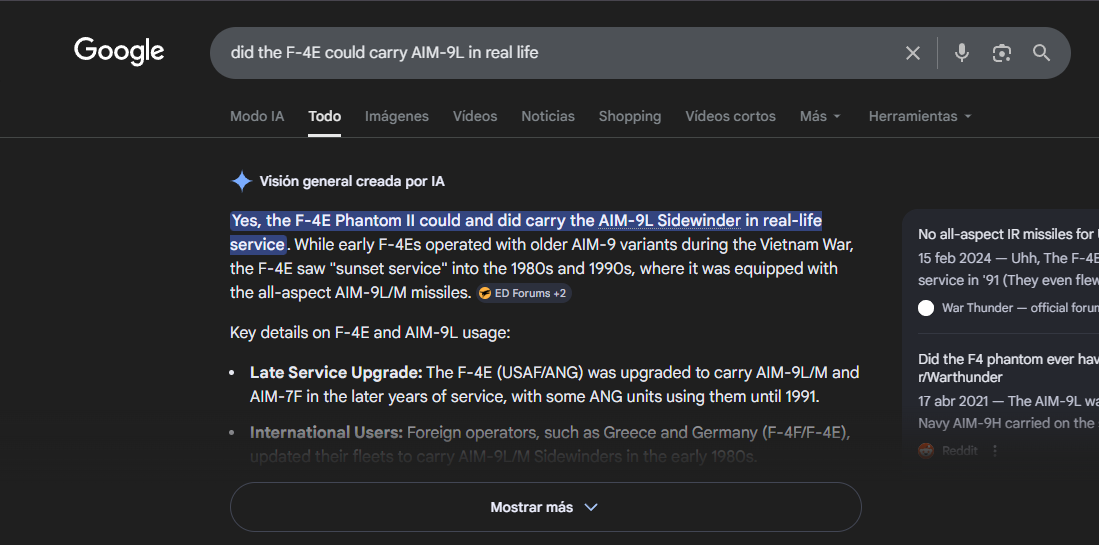Expand the Más dropdown menu
Viewport: 1099px width, 545px height.
point(820,116)
